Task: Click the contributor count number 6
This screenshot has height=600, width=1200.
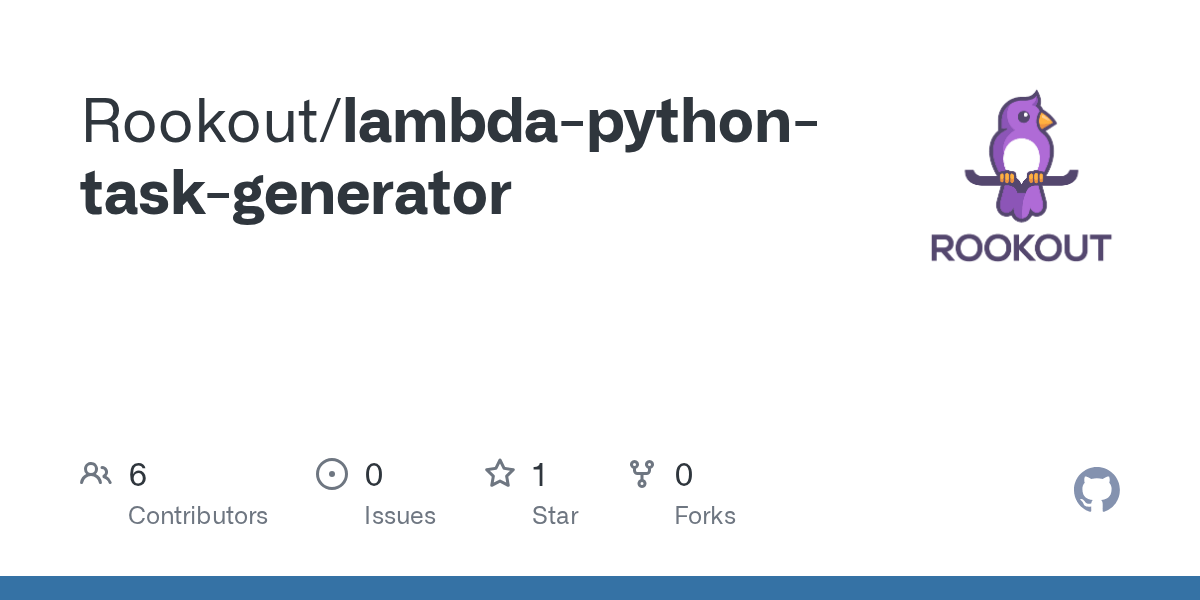Action: pos(138,475)
